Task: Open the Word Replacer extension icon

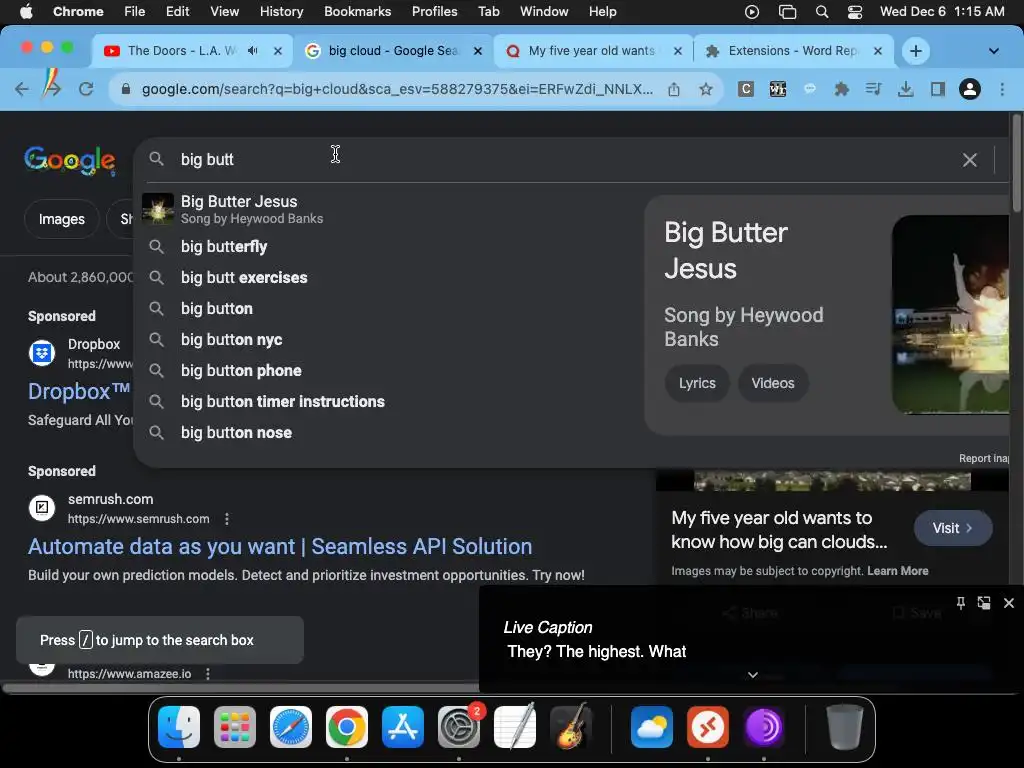Action: coord(778,89)
